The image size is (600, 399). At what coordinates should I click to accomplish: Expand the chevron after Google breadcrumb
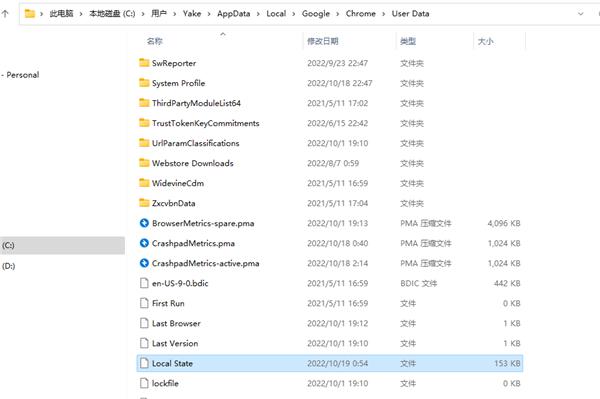tap(338, 14)
